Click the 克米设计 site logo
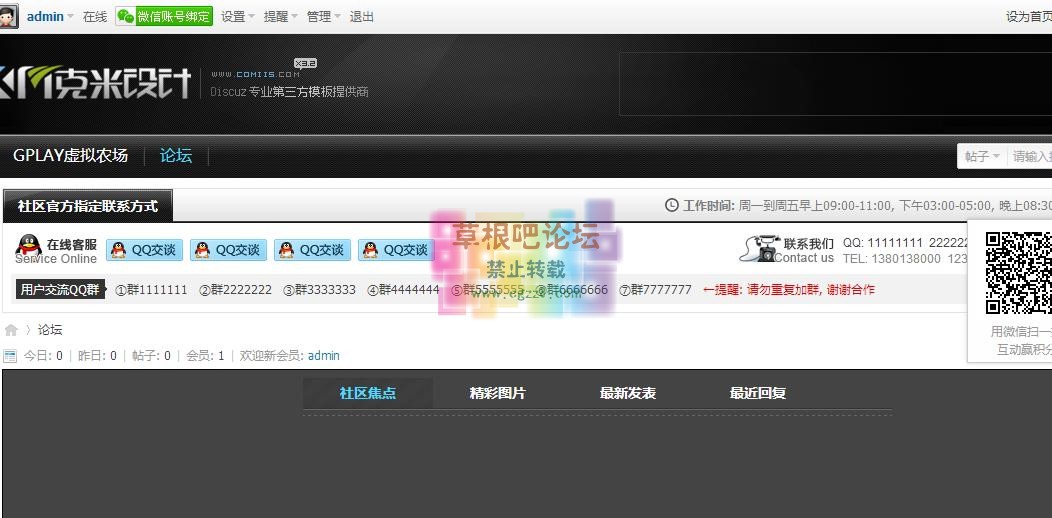 click(95, 83)
